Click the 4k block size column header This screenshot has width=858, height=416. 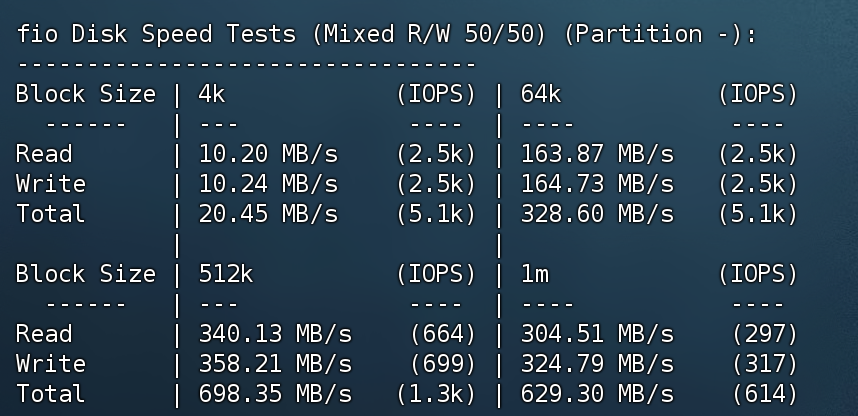tap(212, 94)
